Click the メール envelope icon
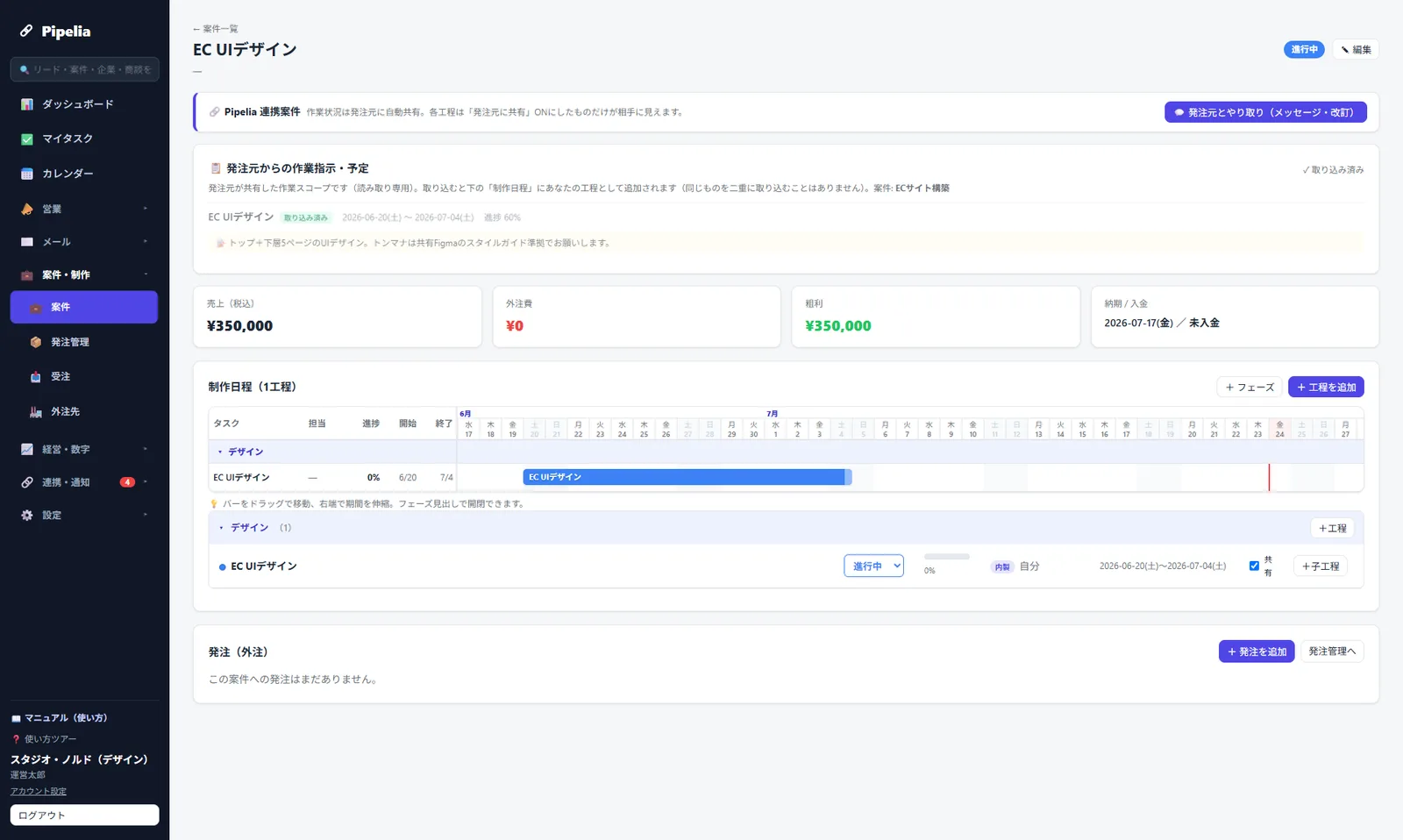Screen dimensions: 1403x840 tap(27, 242)
